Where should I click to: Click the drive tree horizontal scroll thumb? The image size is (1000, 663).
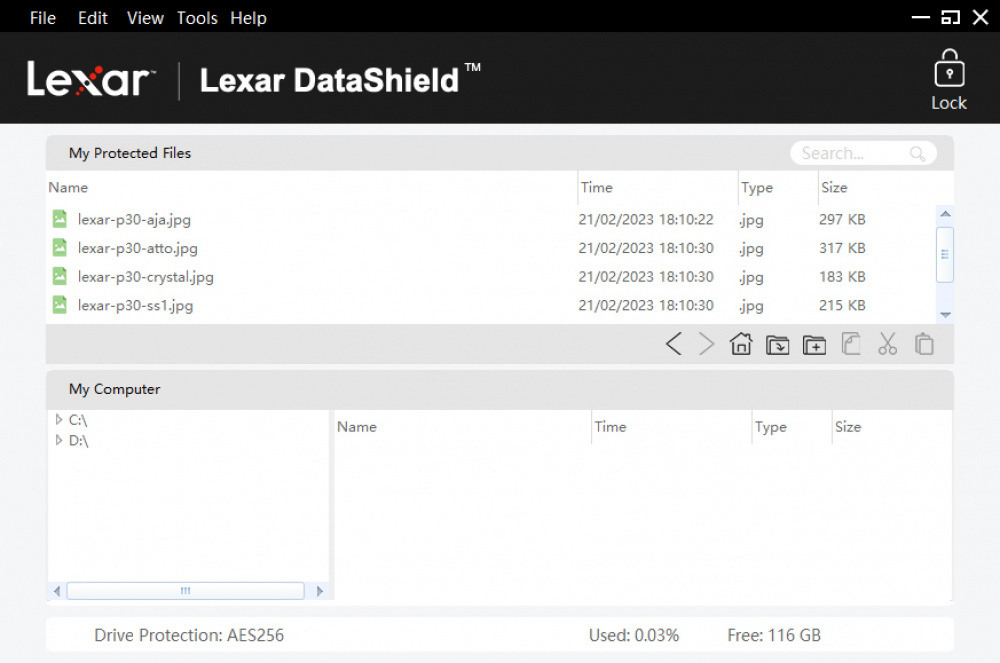[186, 591]
